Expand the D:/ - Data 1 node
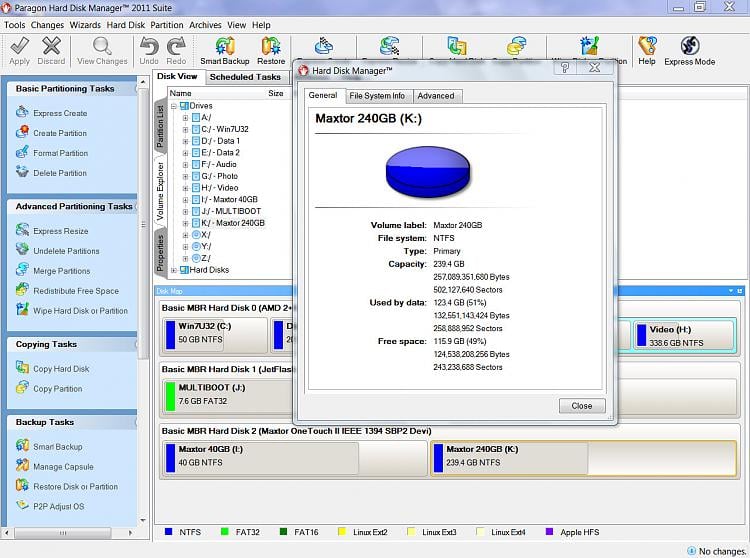 click(186, 142)
